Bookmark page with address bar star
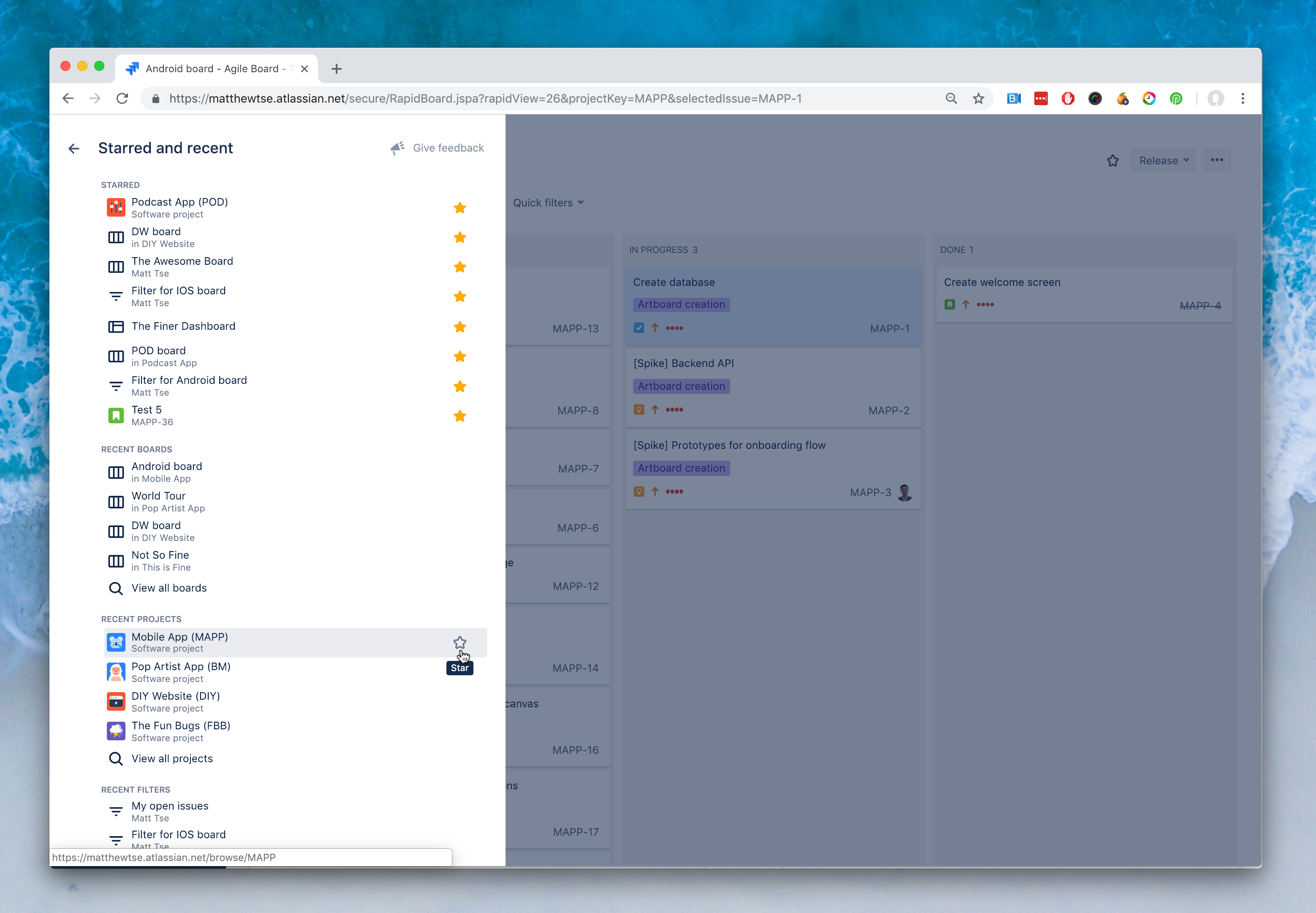The image size is (1316, 913). pos(979,98)
